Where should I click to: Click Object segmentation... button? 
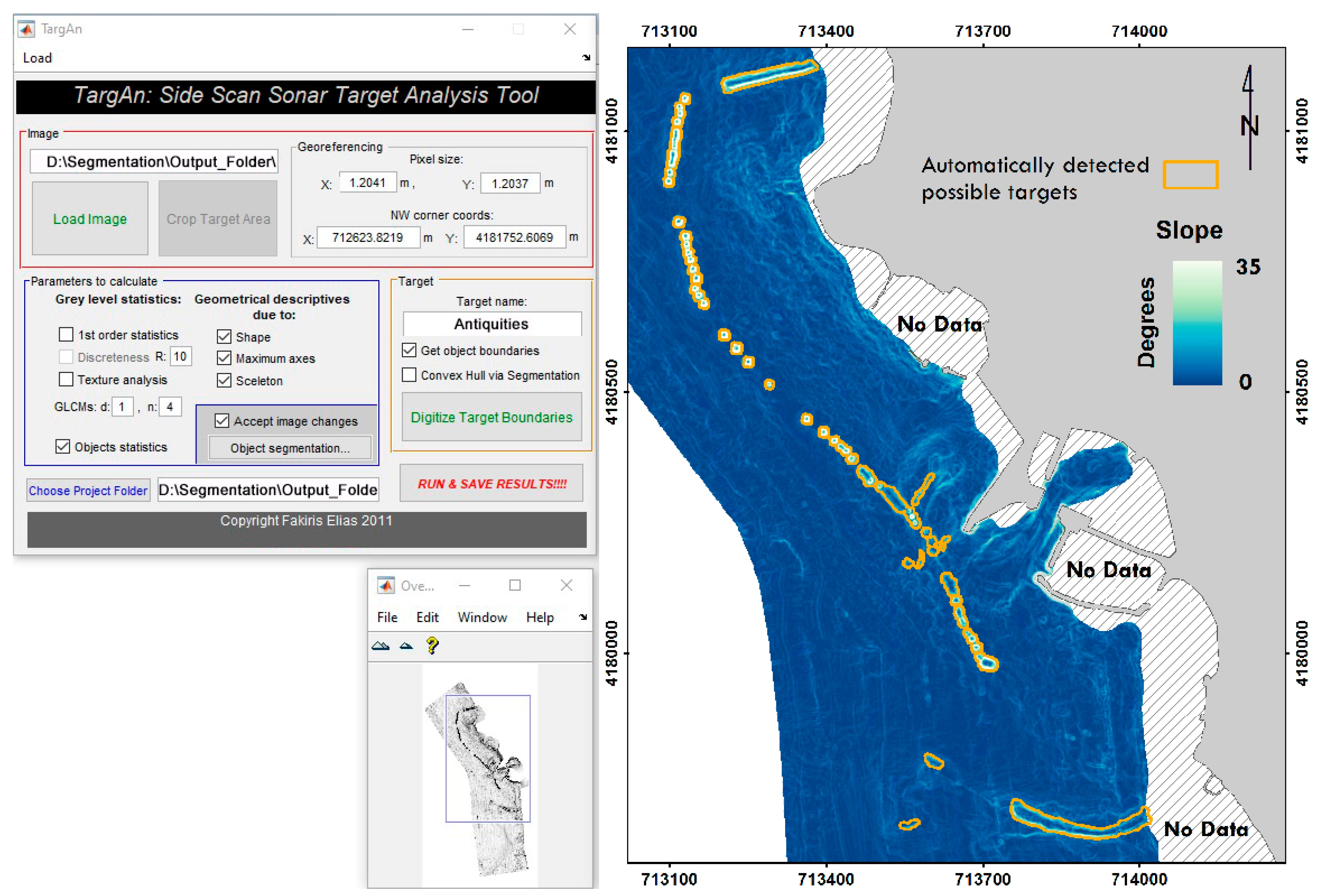click(x=290, y=448)
